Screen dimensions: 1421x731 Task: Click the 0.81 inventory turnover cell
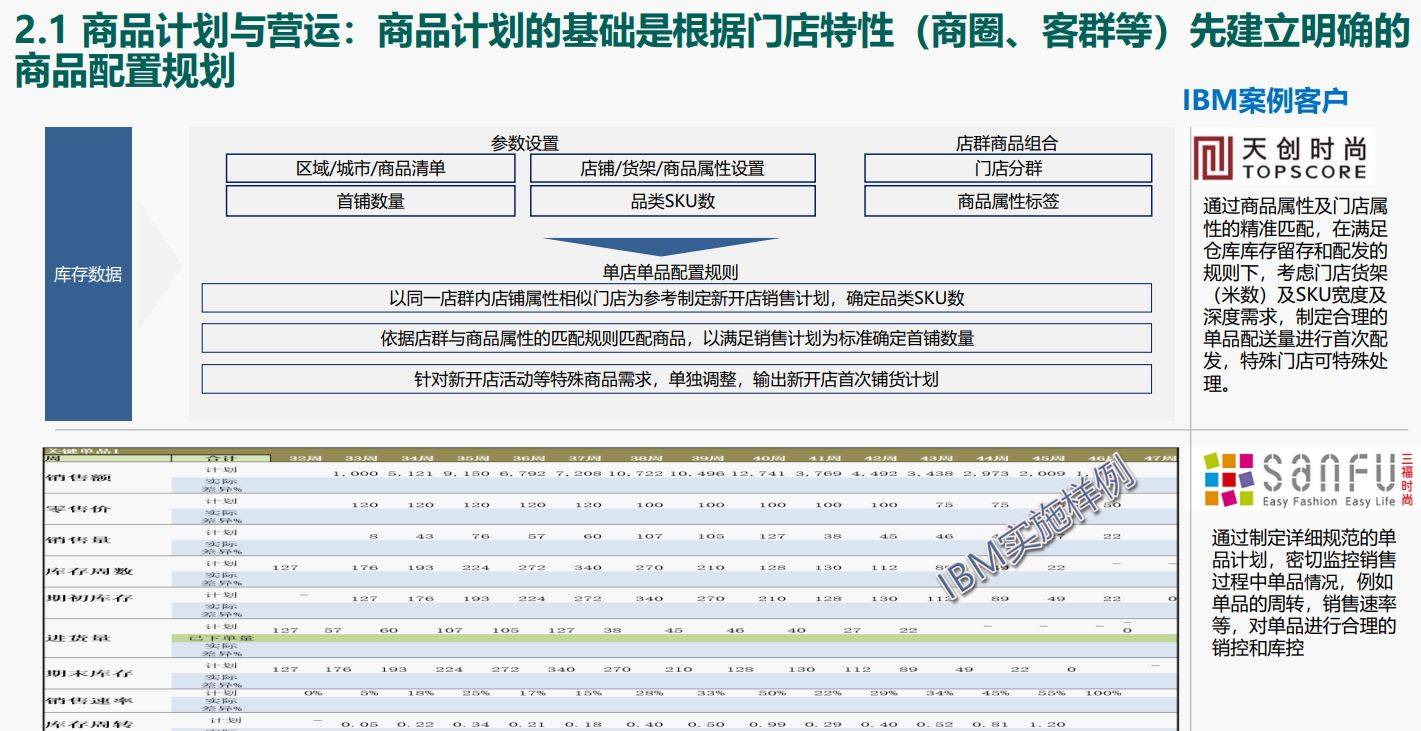[989, 724]
